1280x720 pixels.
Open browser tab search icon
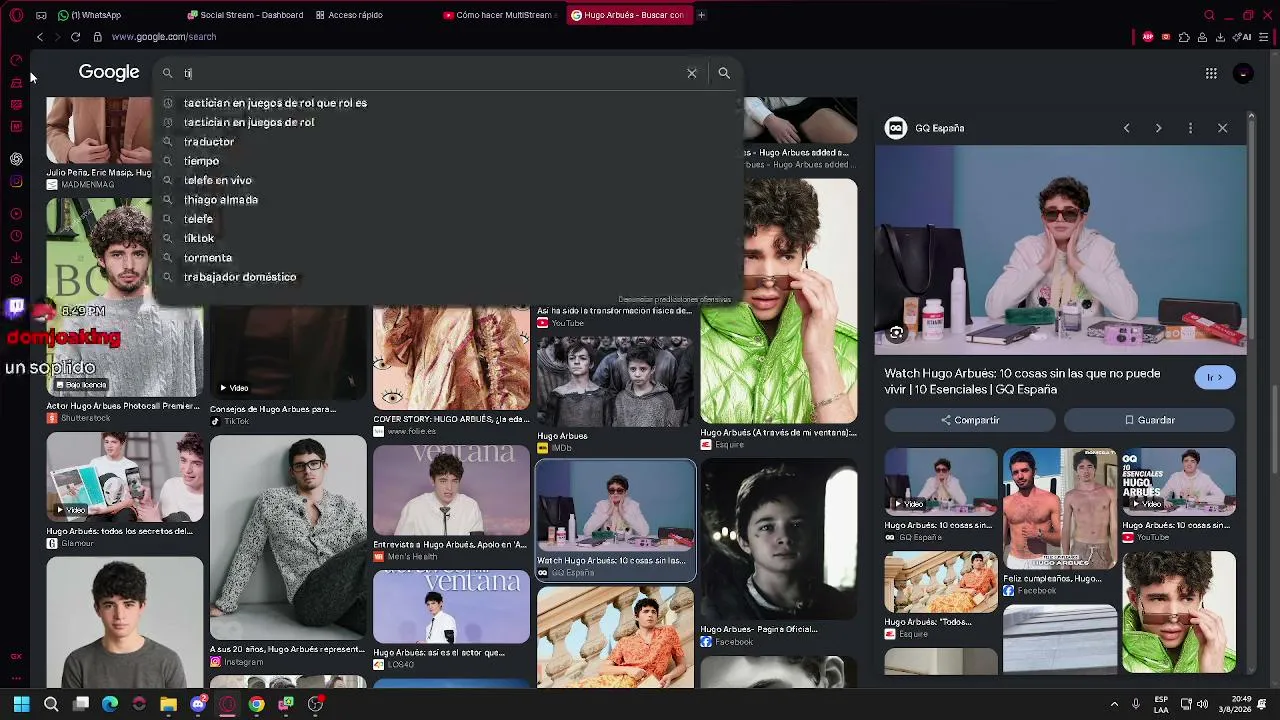tap(1209, 15)
